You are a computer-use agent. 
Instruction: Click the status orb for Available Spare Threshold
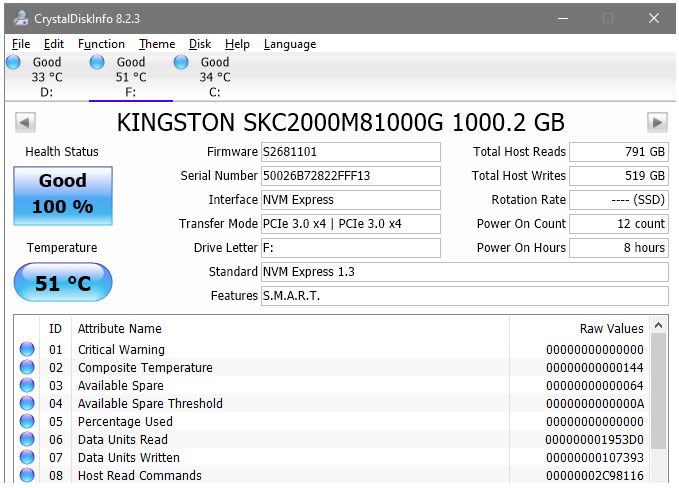click(27, 403)
